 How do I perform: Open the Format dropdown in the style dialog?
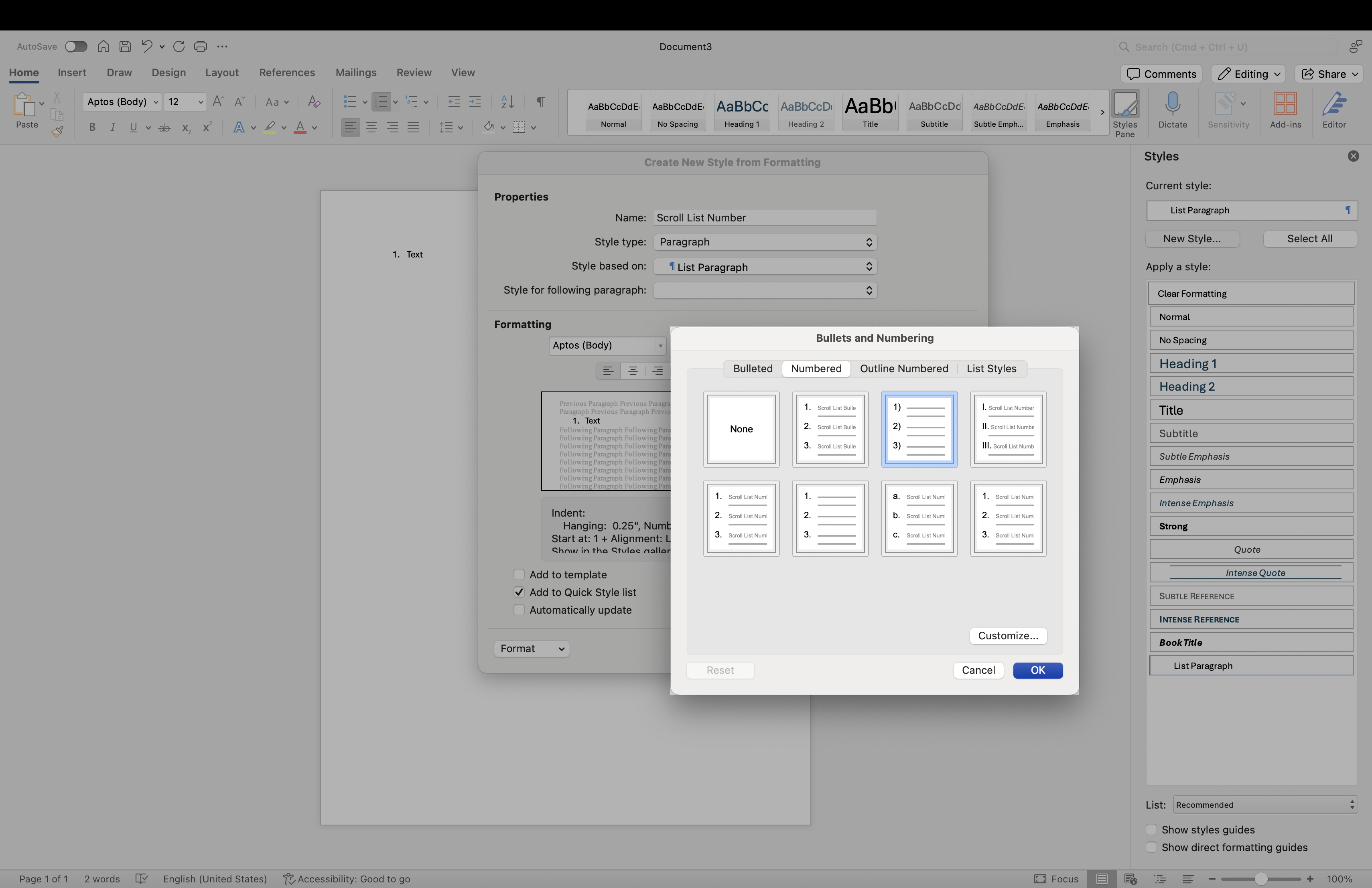pyautogui.click(x=531, y=648)
